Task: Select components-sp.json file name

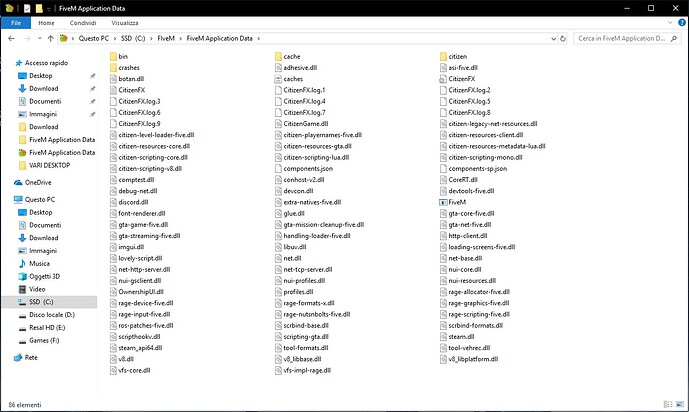Action: point(478,169)
